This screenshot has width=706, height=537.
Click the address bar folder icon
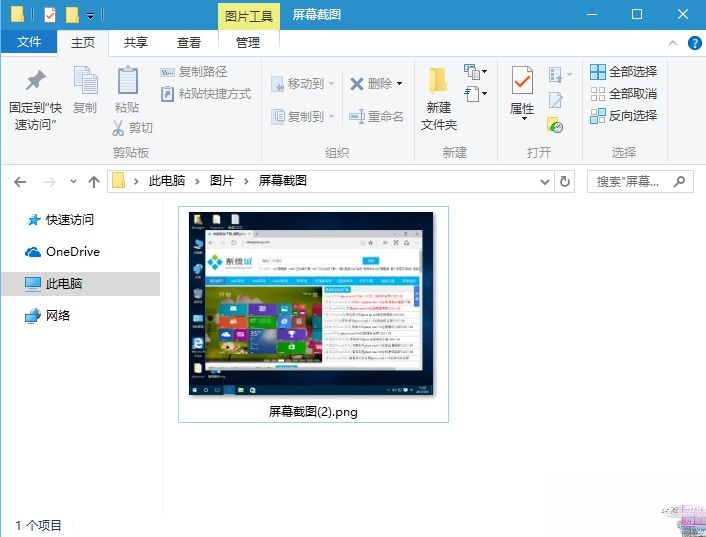118,181
